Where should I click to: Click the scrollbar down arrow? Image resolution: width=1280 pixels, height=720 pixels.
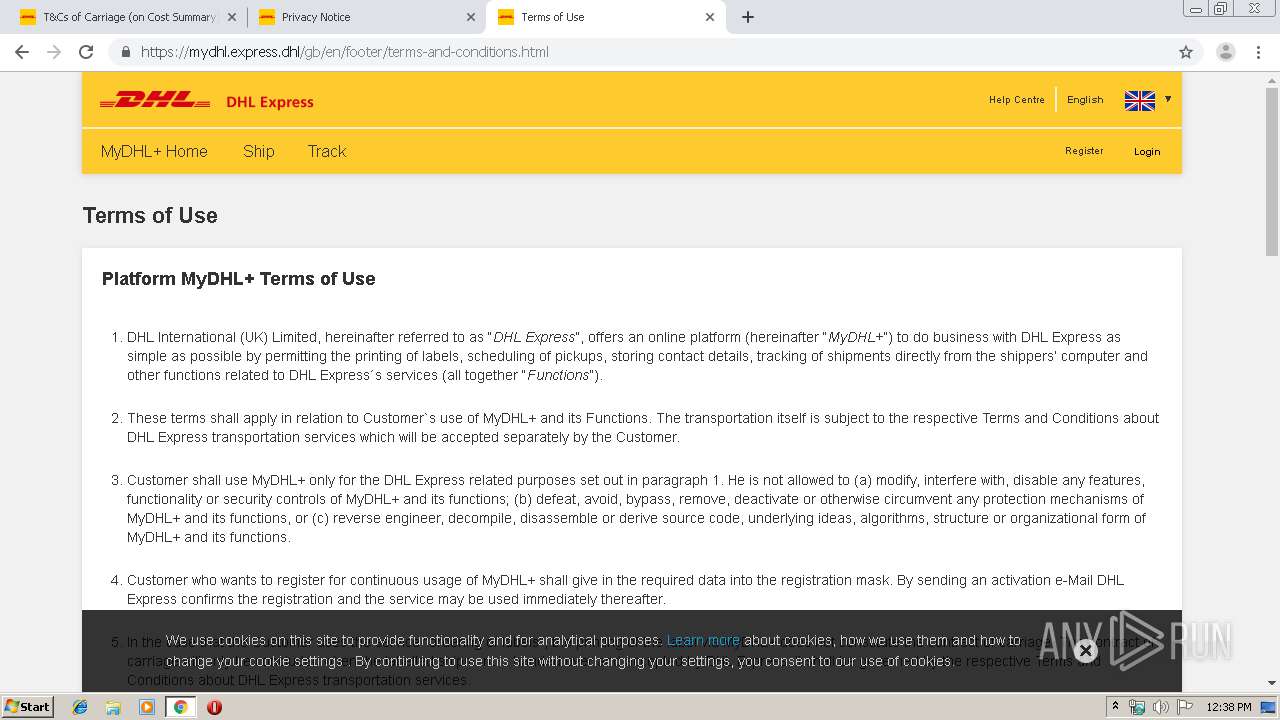click(x=1272, y=684)
